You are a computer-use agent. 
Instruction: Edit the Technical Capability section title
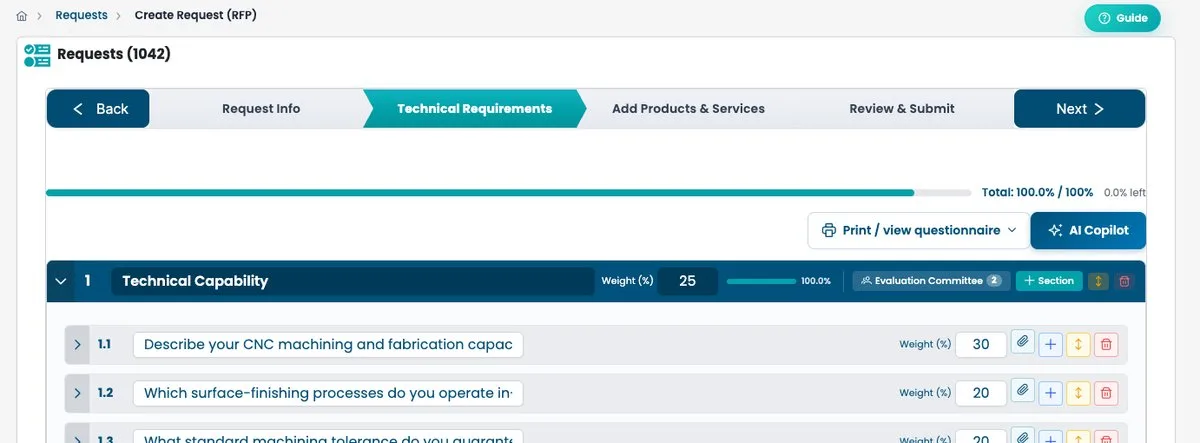tap(352, 281)
